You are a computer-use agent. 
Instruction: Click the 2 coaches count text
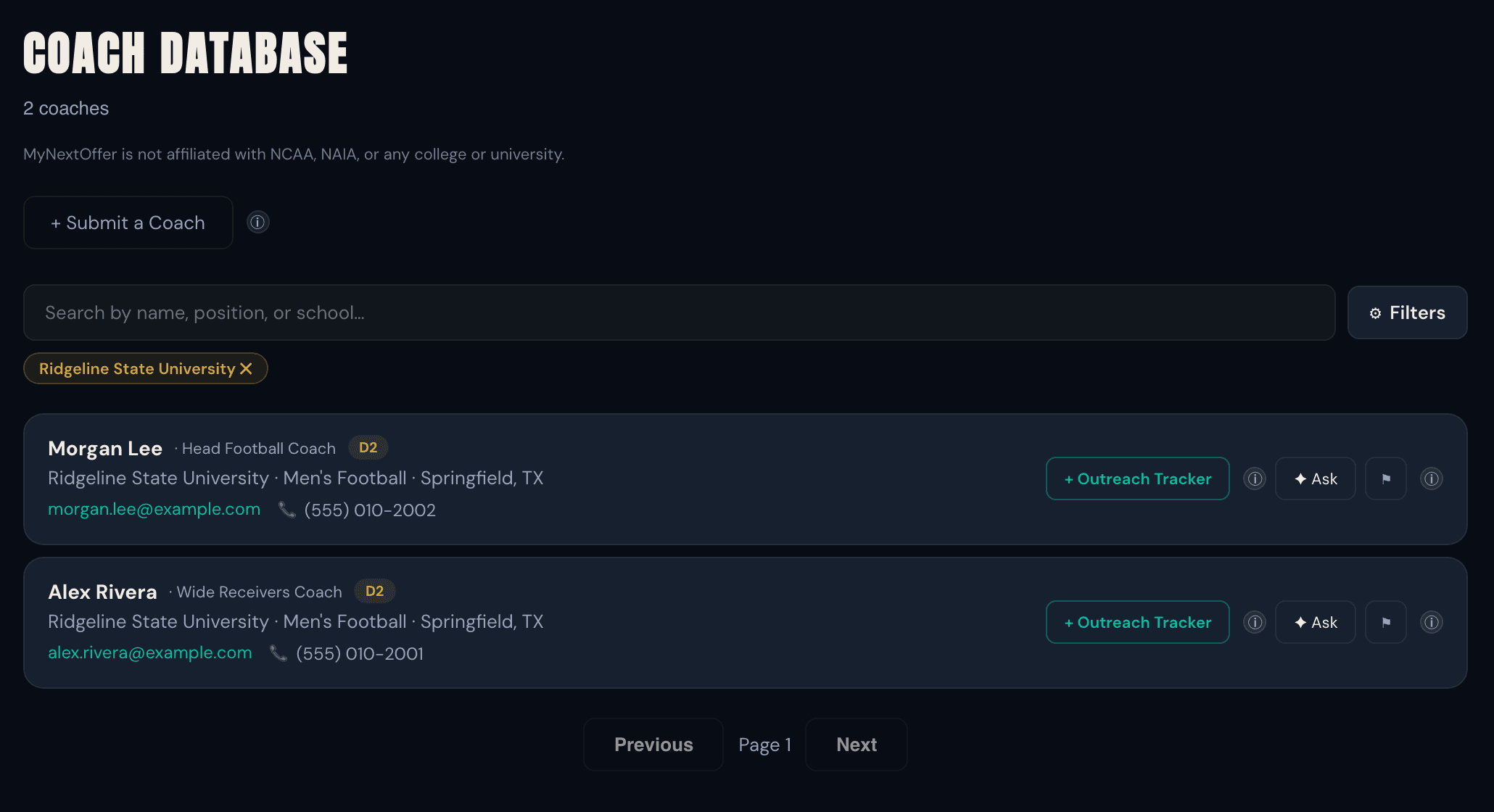tap(66, 108)
